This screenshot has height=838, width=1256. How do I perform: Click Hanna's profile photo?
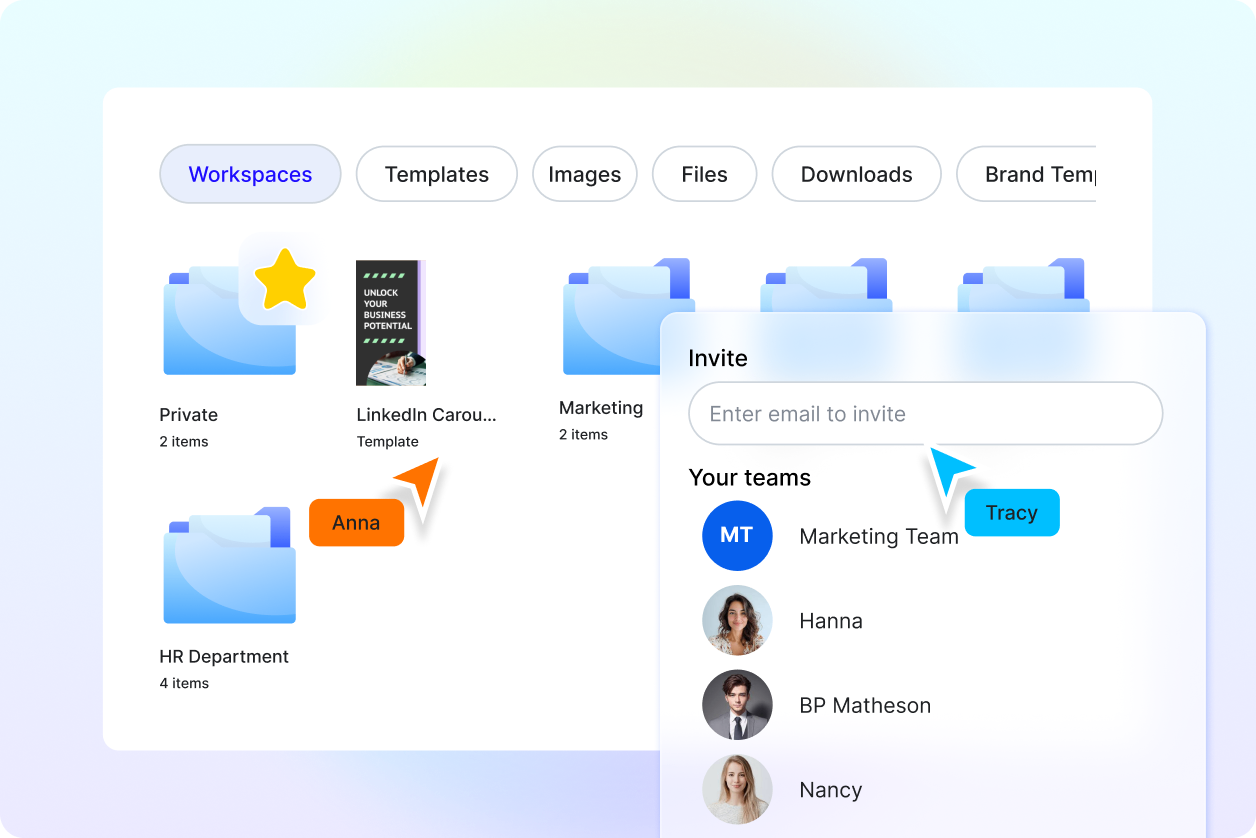pos(737,620)
